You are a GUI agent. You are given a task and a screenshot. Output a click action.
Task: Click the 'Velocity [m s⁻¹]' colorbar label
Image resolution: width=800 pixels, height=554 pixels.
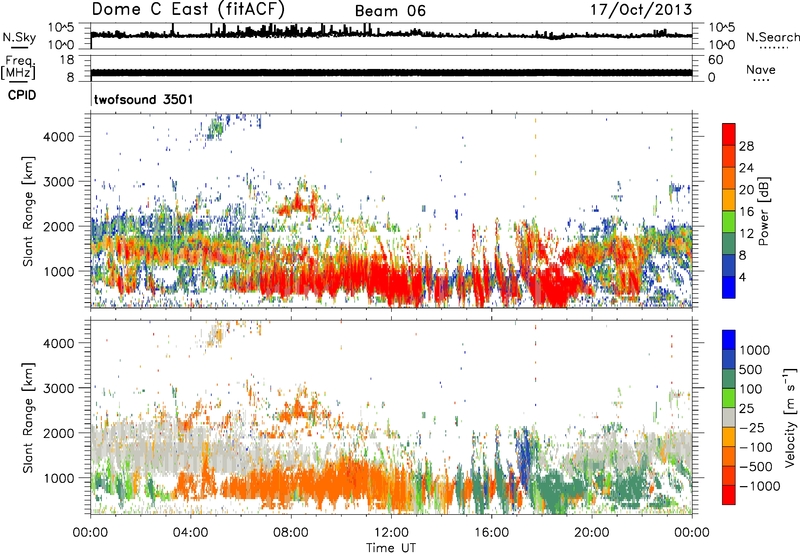coord(790,417)
